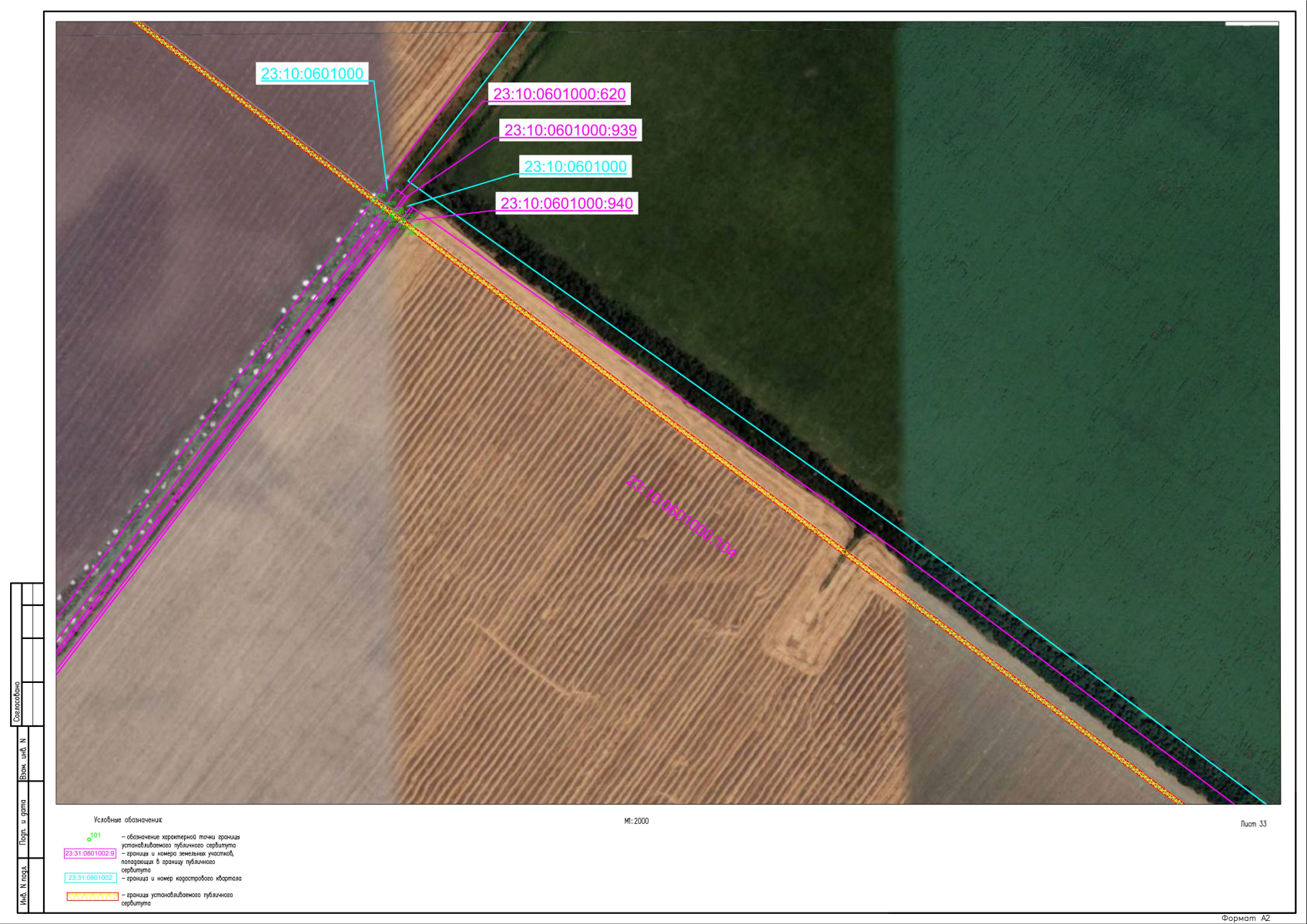This screenshot has width=1307, height=924.
Task: Click legend text 'граница и номер кадастрового квартала'
Action: pos(183,879)
